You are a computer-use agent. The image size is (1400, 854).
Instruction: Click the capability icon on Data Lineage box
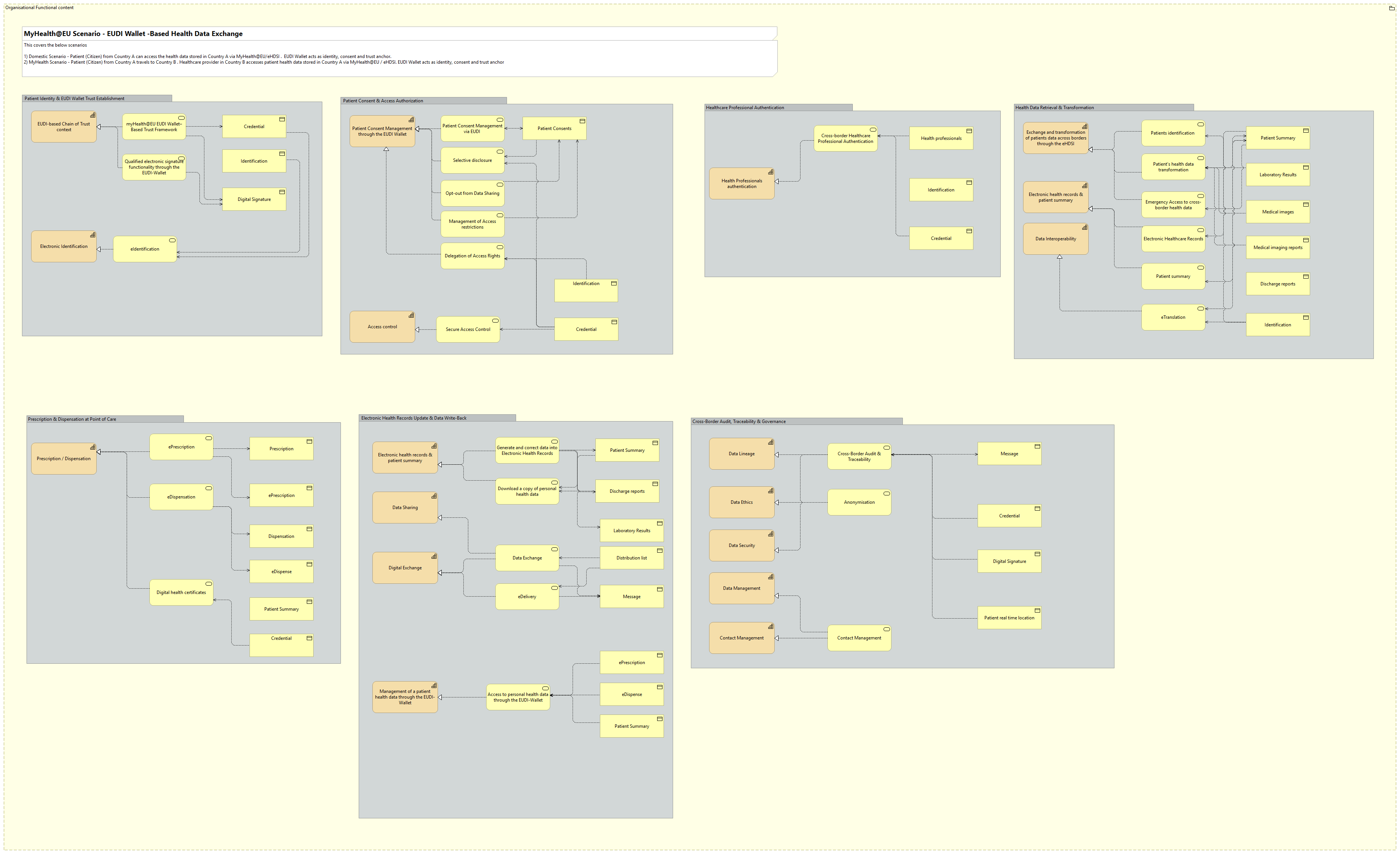[771, 442]
